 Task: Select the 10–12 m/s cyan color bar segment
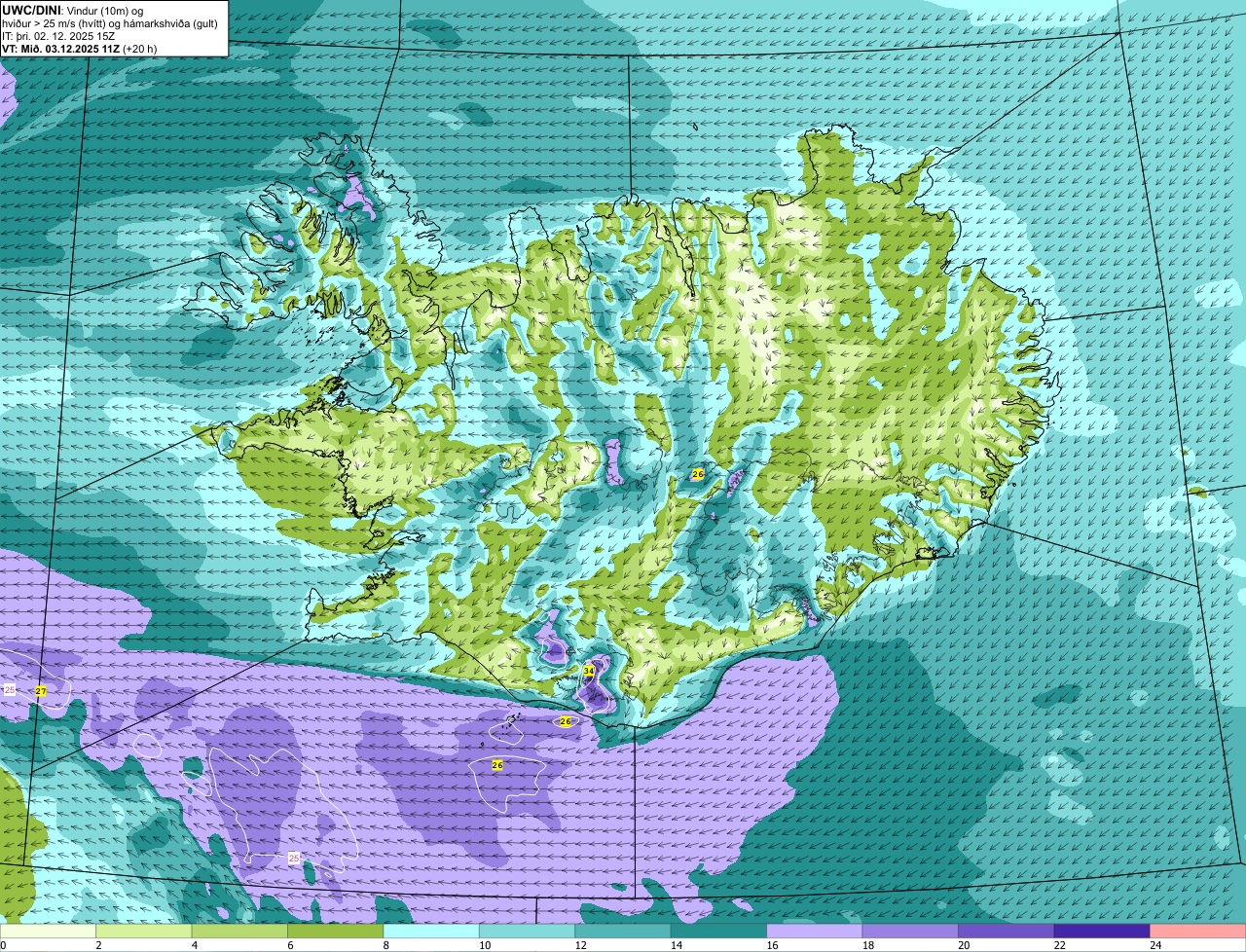click(528, 932)
